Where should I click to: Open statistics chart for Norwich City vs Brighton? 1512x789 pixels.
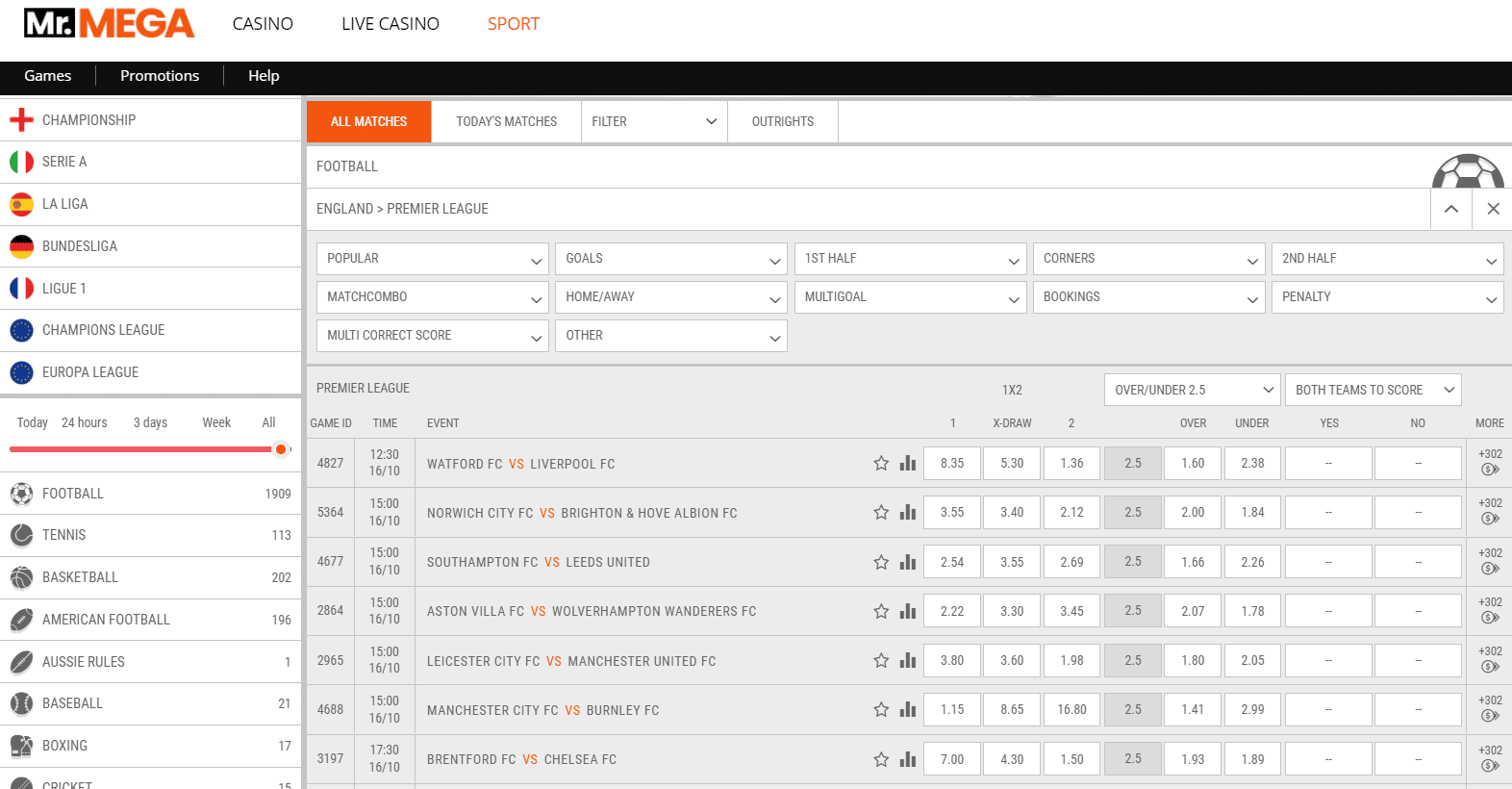[907, 512]
